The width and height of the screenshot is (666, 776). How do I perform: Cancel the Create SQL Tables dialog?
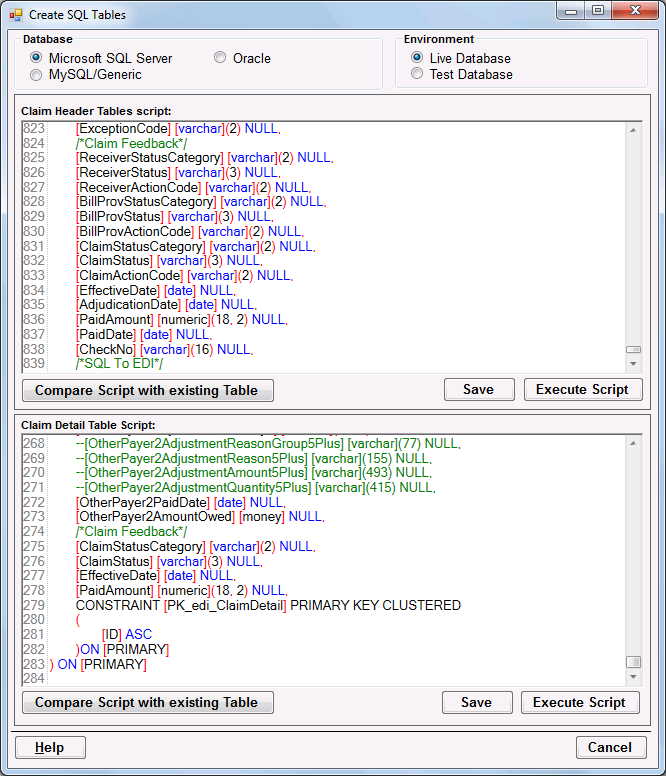tap(610, 748)
